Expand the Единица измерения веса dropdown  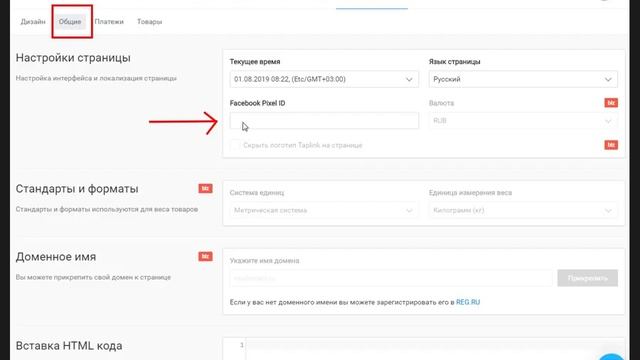(x=523, y=211)
